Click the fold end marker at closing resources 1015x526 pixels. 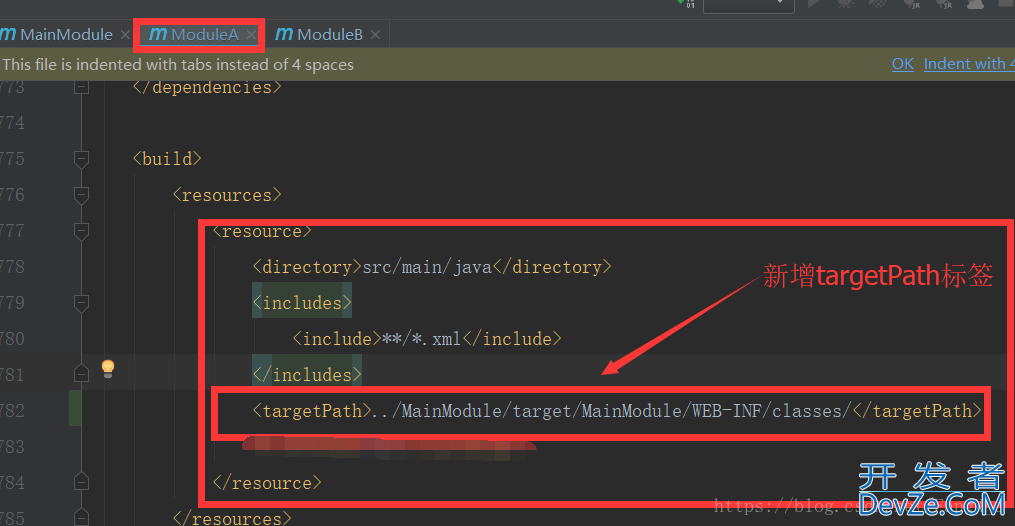[x=82, y=518]
